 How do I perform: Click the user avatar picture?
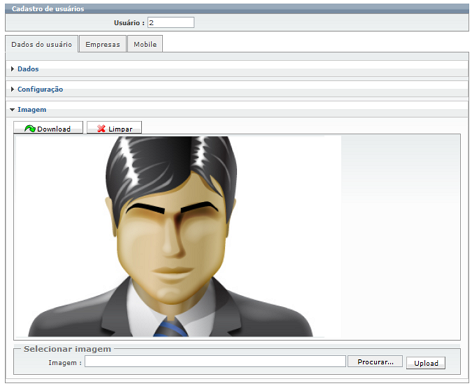(x=170, y=236)
